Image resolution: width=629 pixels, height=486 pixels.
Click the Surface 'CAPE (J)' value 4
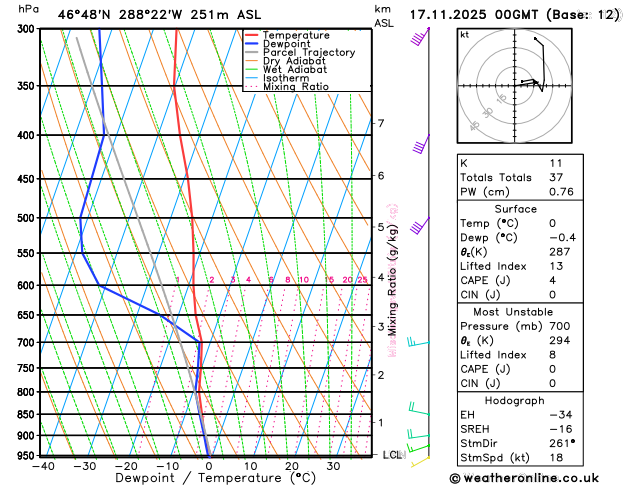552,280
